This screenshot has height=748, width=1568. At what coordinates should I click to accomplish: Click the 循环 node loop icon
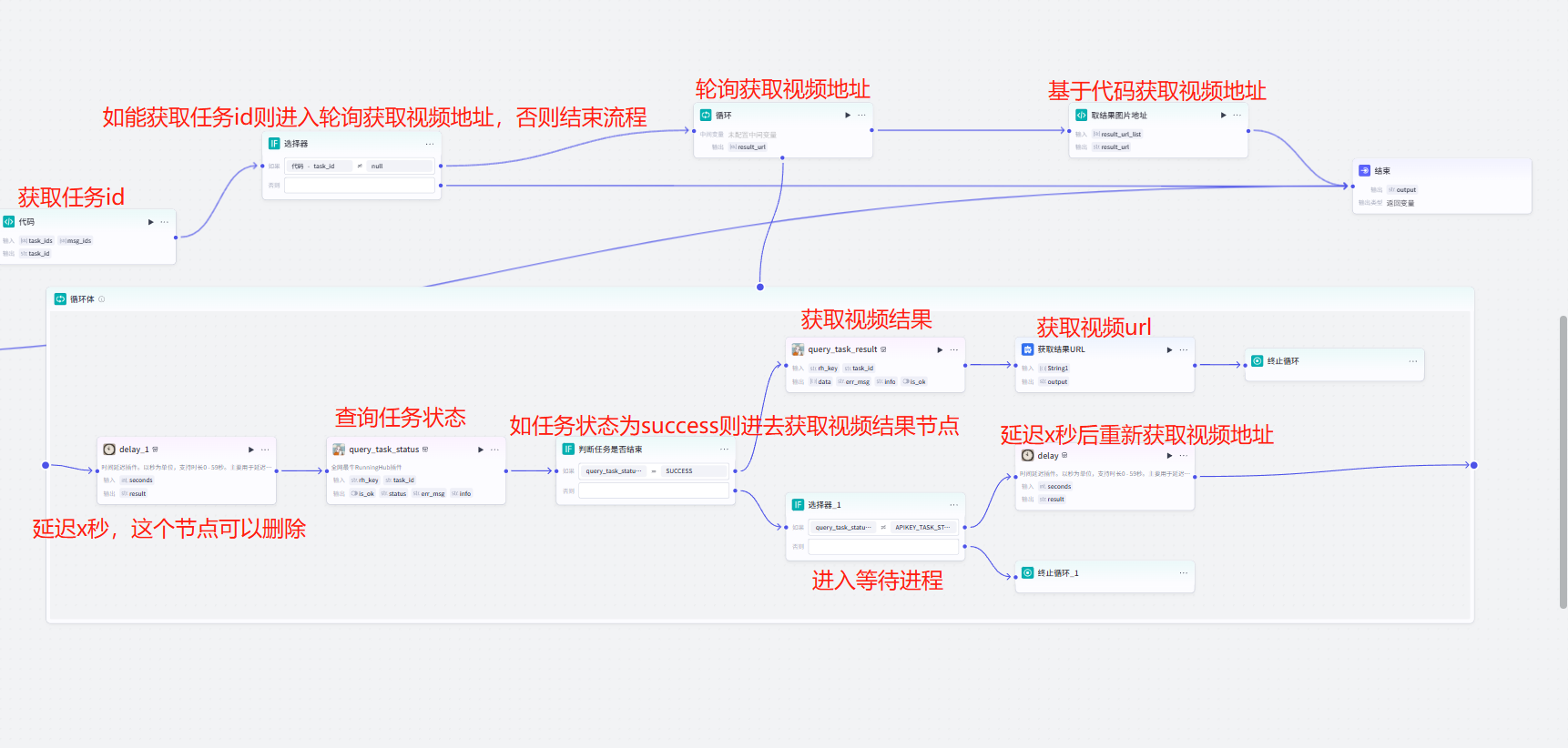(706, 116)
